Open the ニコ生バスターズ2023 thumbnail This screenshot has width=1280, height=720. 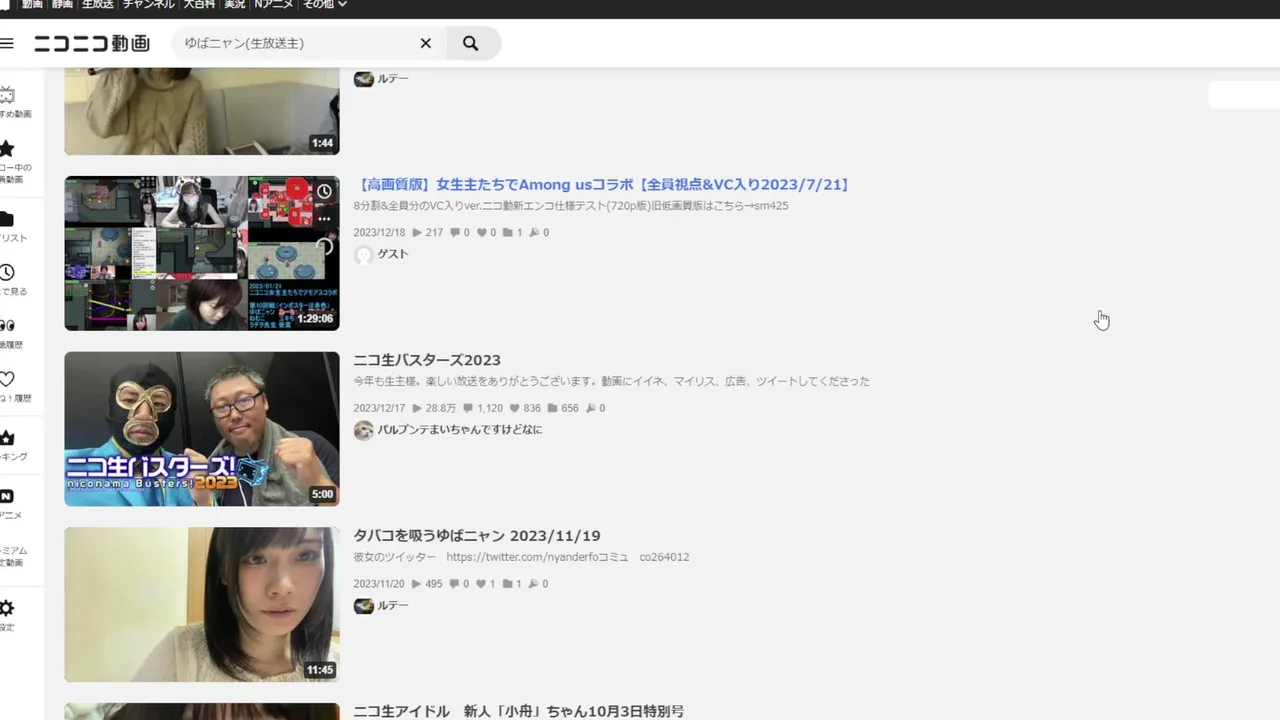pyautogui.click(x=202, y=429)
